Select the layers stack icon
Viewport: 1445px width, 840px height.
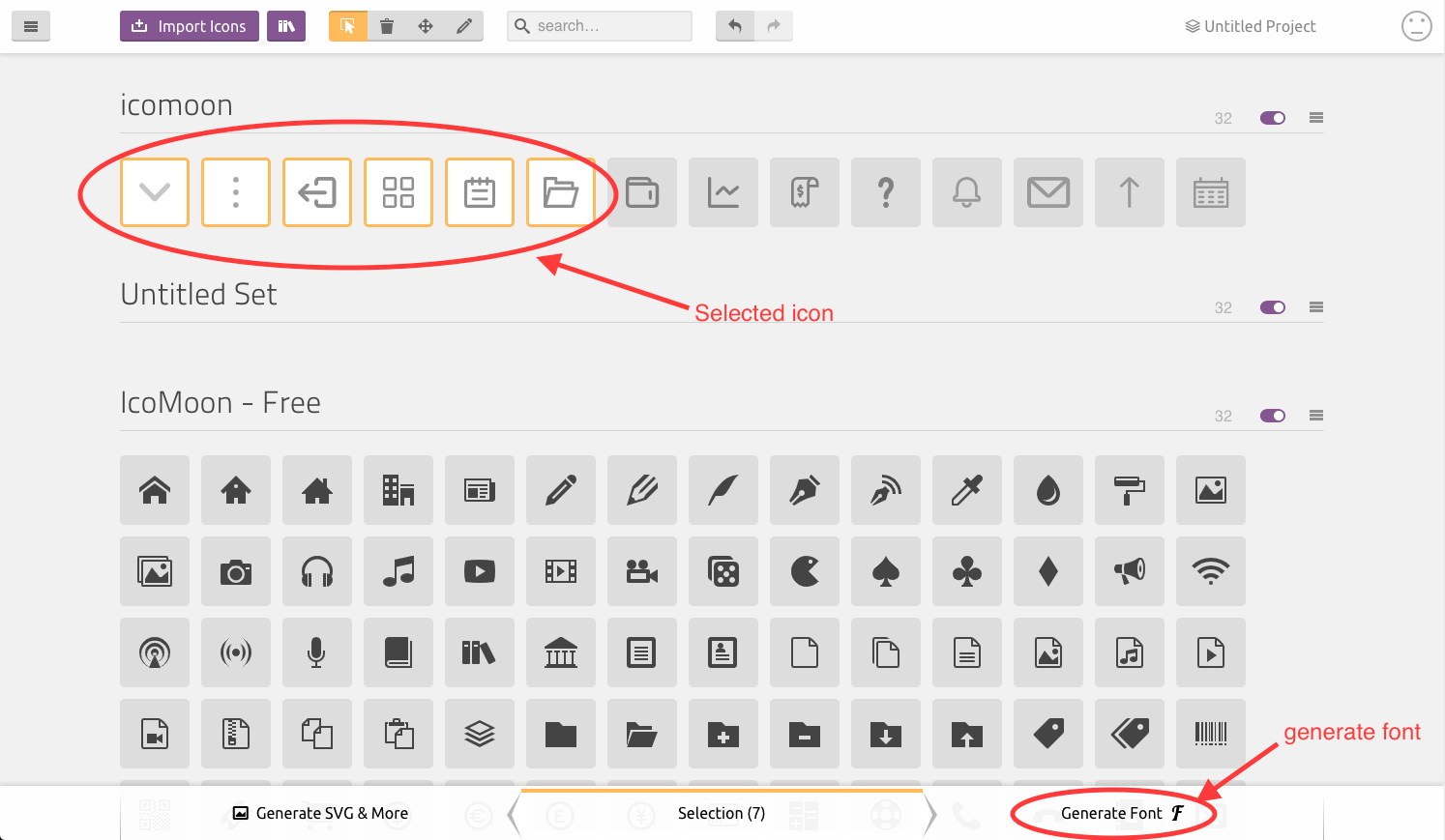coord(480,734)
